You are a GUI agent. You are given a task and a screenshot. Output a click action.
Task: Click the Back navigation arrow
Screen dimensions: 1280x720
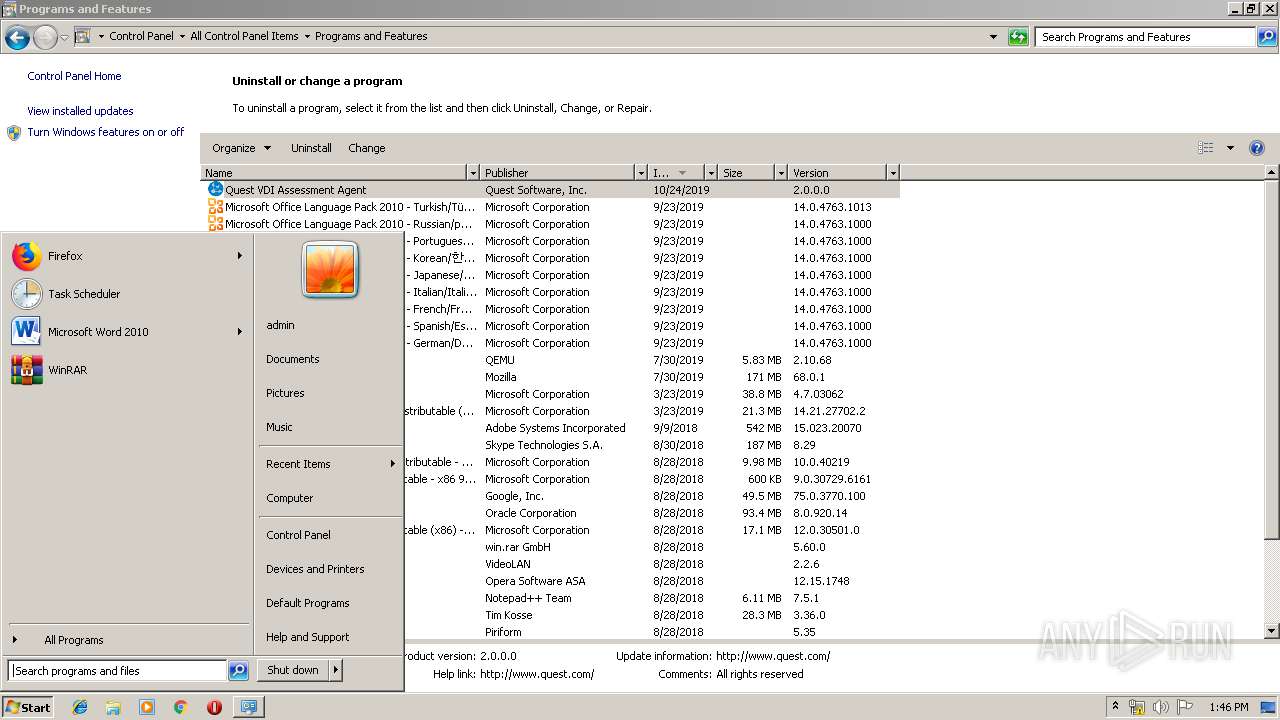pyautogui.click(x=17, y=38)
